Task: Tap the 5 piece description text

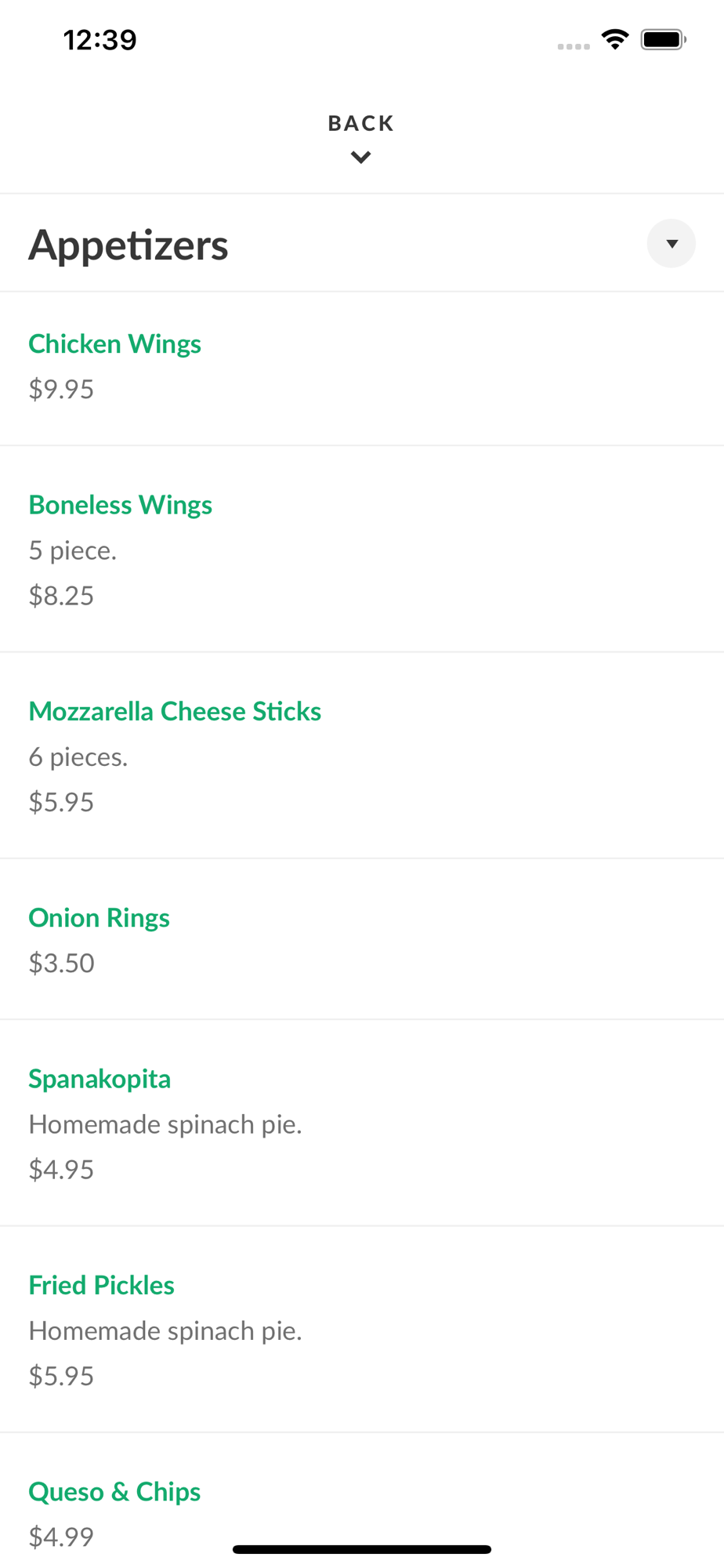Action: (x=73, y=550)
